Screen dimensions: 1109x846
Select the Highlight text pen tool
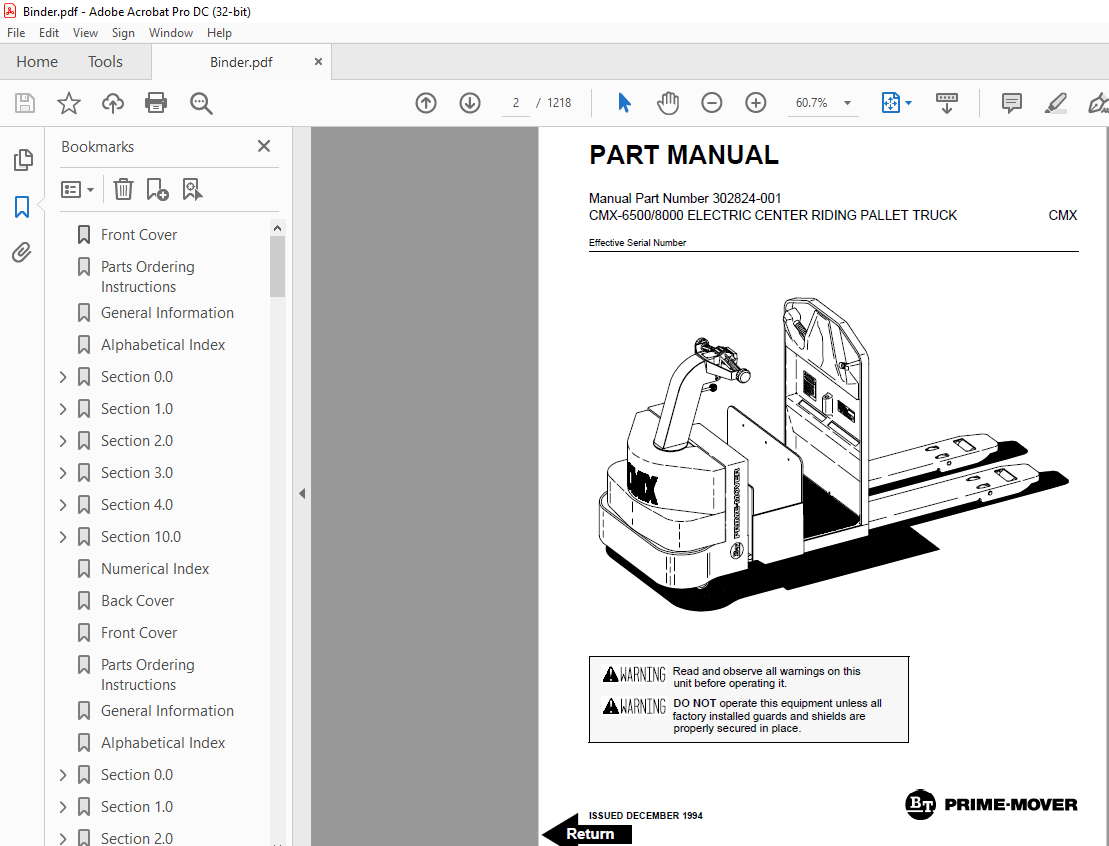[x=1055, y=103]
